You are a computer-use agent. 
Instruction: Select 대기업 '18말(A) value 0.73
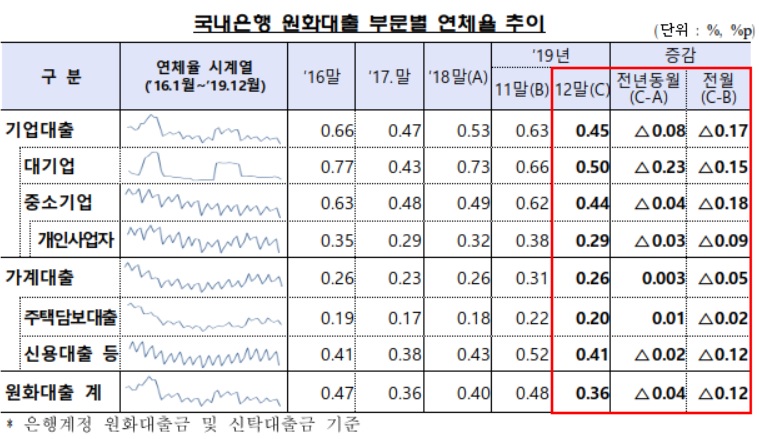coord(473,167)
